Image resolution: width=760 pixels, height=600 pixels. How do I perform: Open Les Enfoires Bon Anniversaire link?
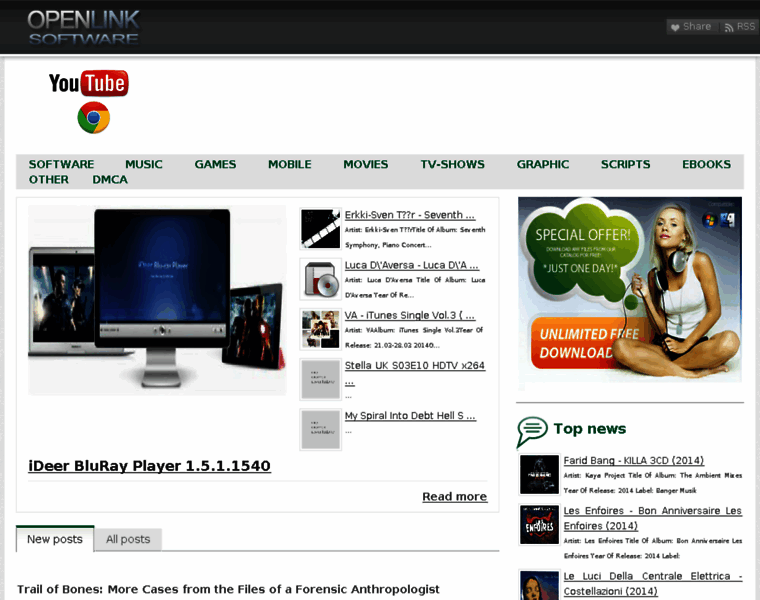pos(652,519)
